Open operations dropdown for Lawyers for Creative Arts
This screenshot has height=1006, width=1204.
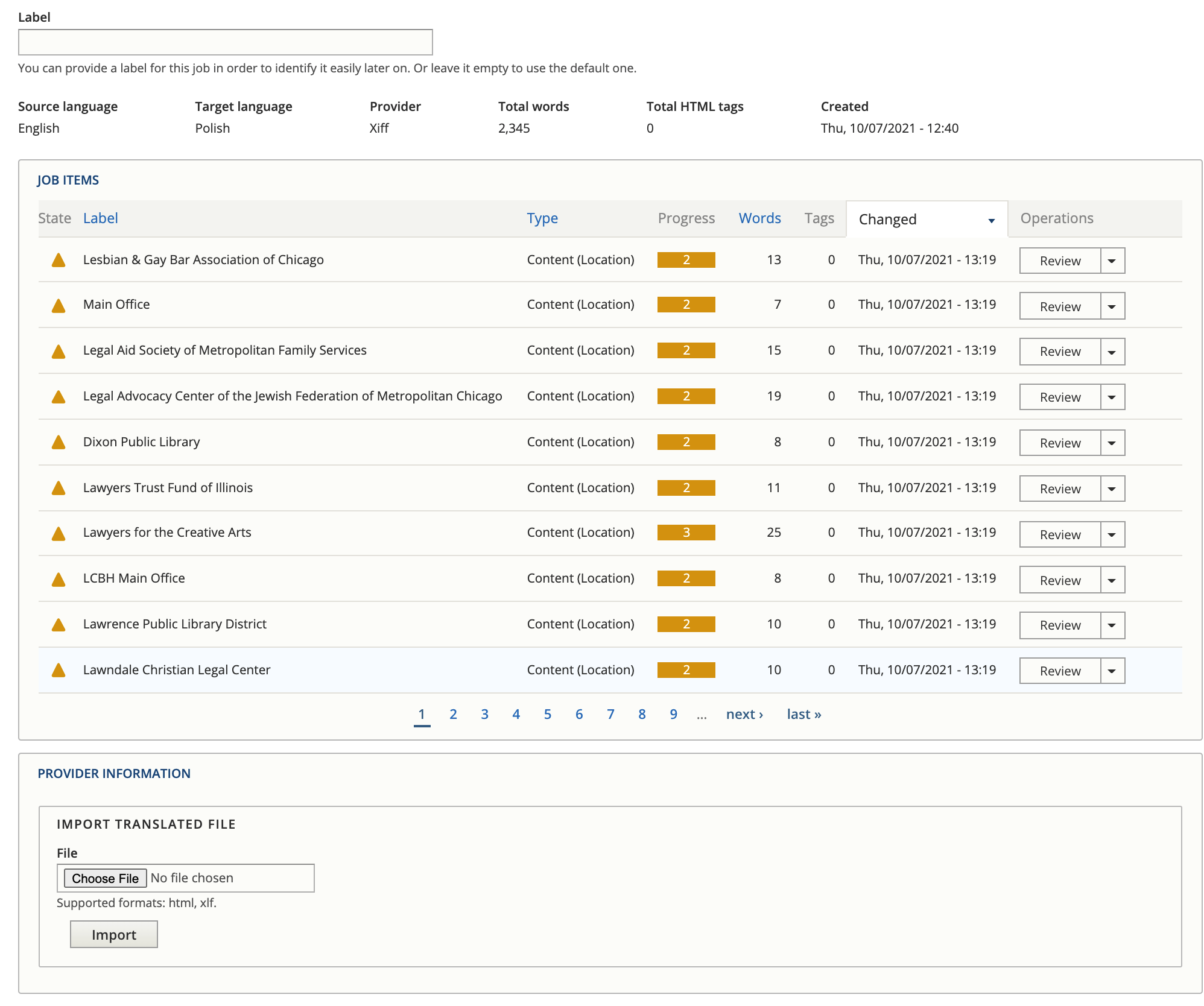coord(1112,534)
